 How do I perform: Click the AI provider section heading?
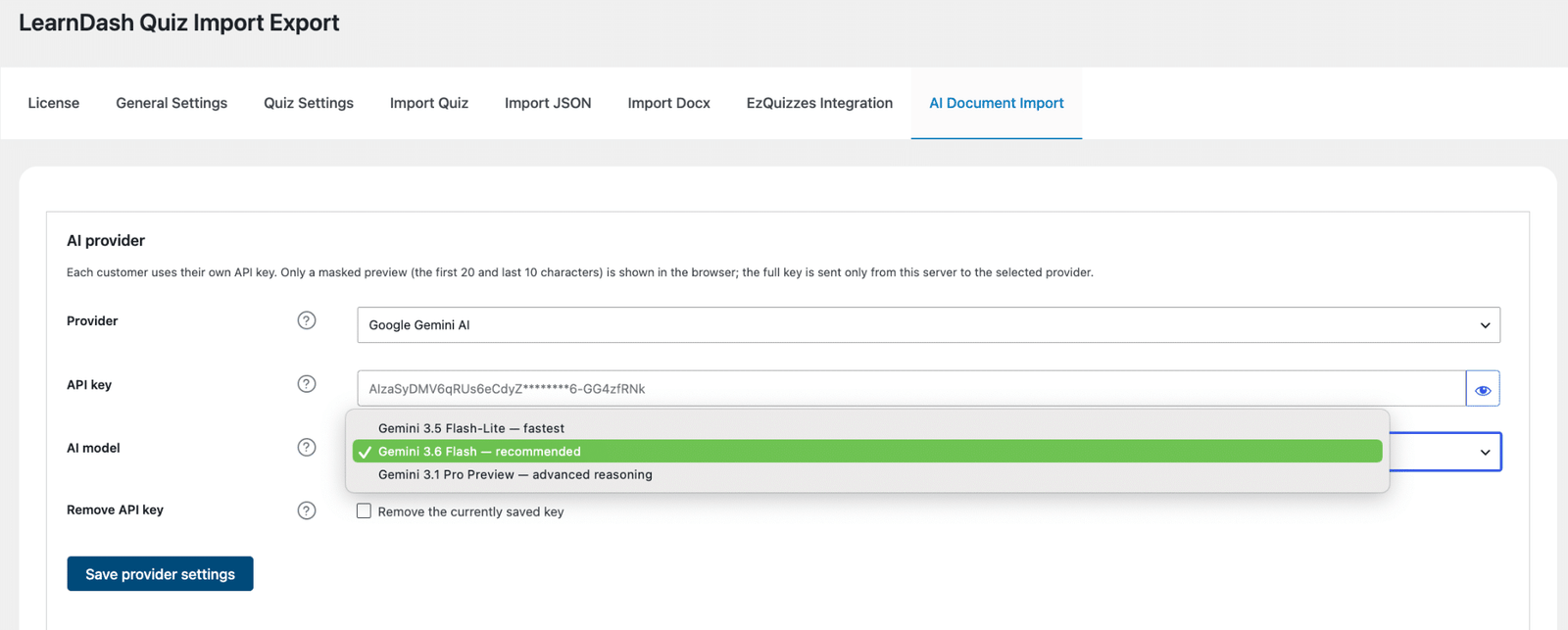coord(106,240)
